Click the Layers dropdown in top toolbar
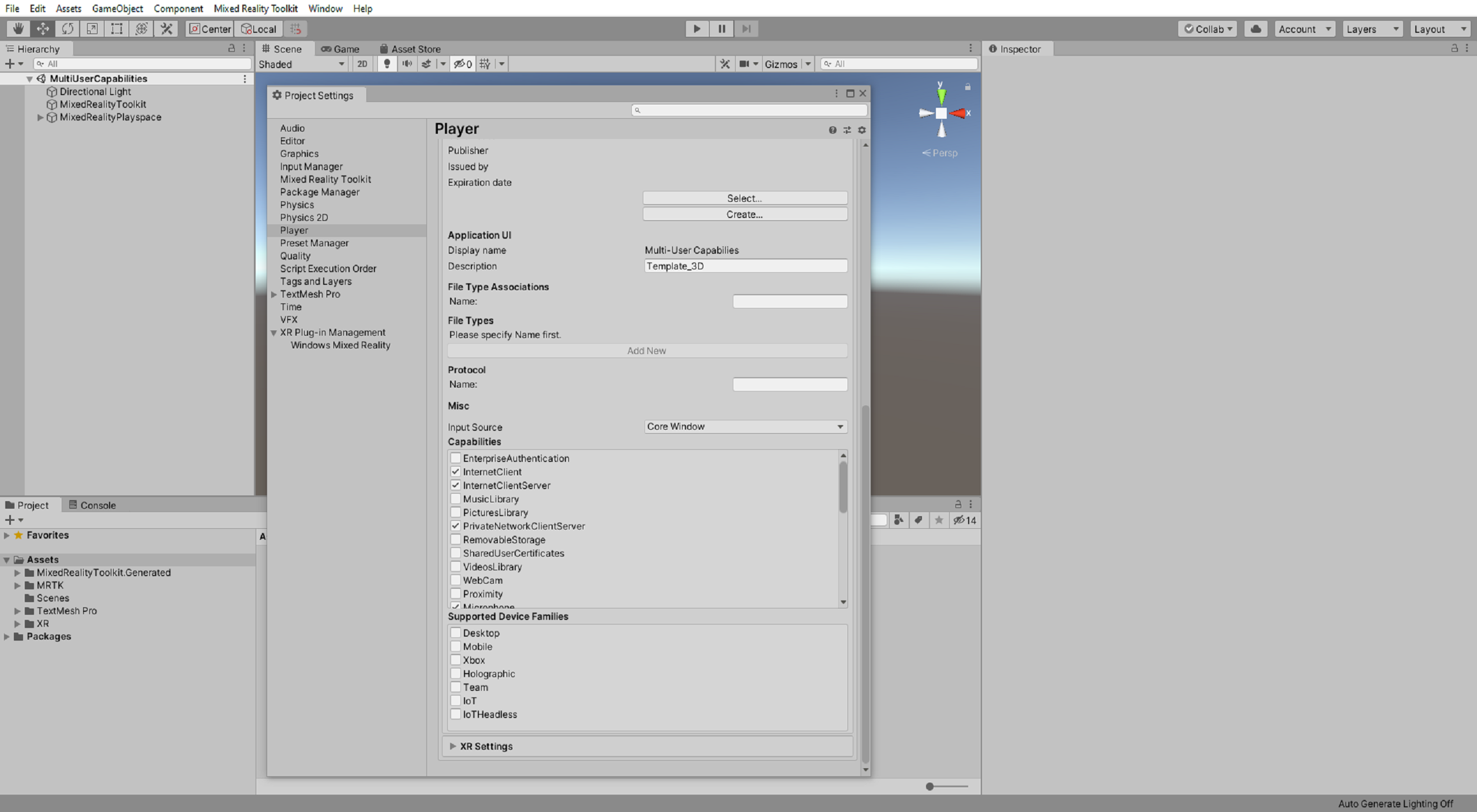The width and height of the screenshot is (1477, 812). pos(1372,28)
